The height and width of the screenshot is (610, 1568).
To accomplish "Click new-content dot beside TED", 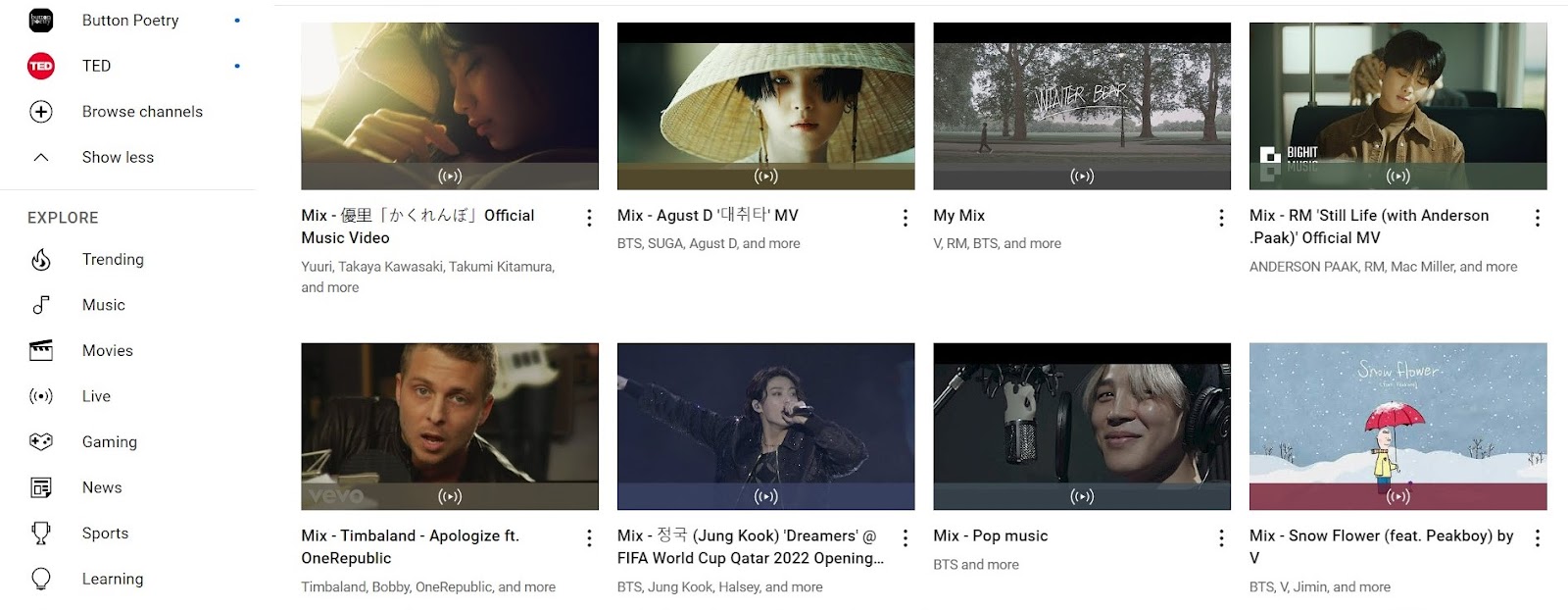I will (237, 66).
